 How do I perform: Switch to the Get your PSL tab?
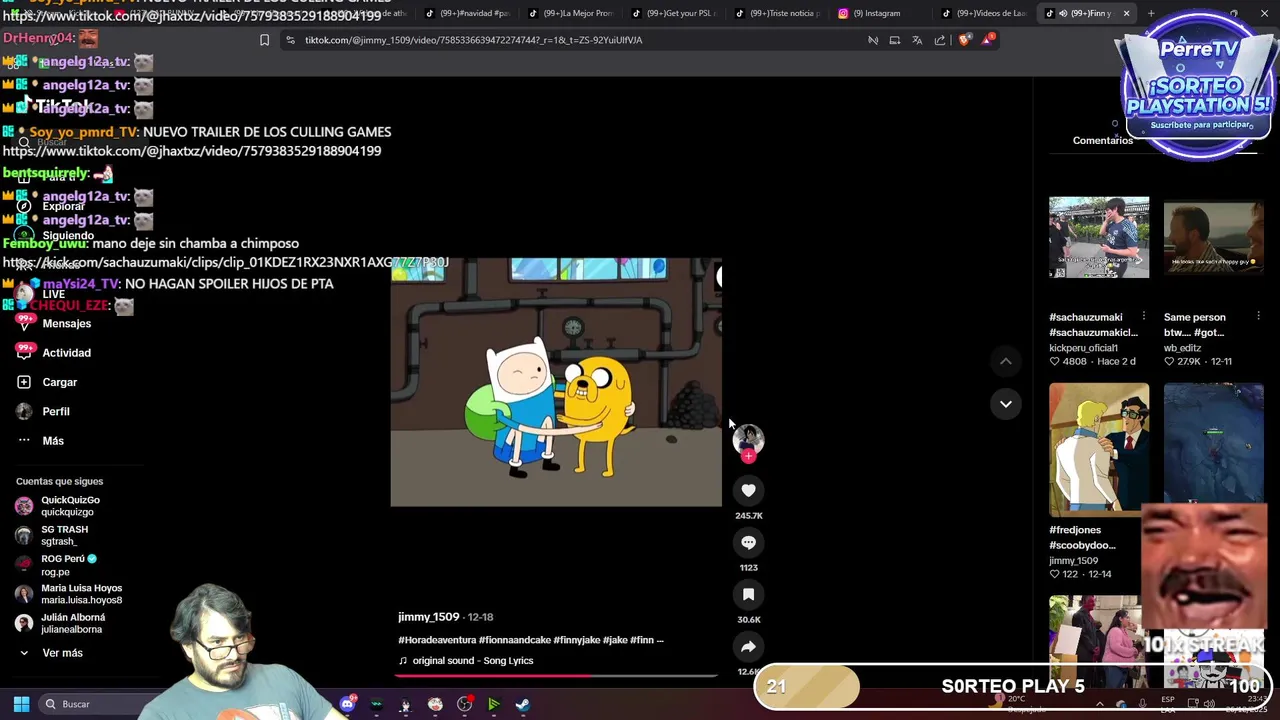[674, 13]
